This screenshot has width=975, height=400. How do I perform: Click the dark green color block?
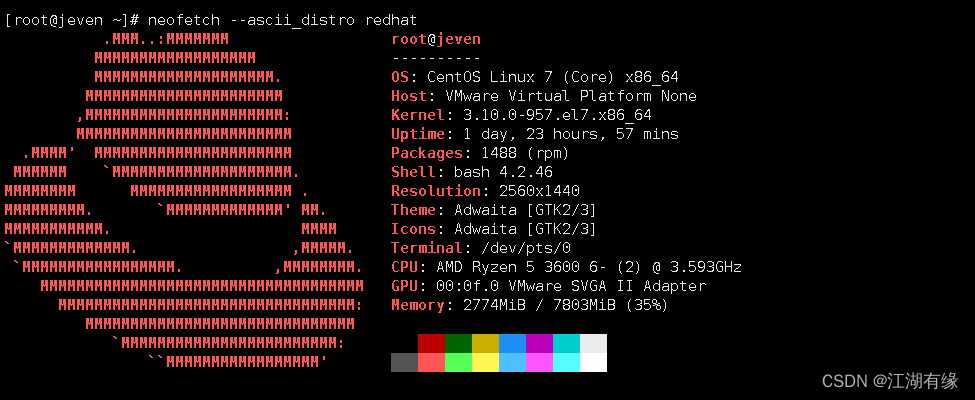(x=458, y=343)
